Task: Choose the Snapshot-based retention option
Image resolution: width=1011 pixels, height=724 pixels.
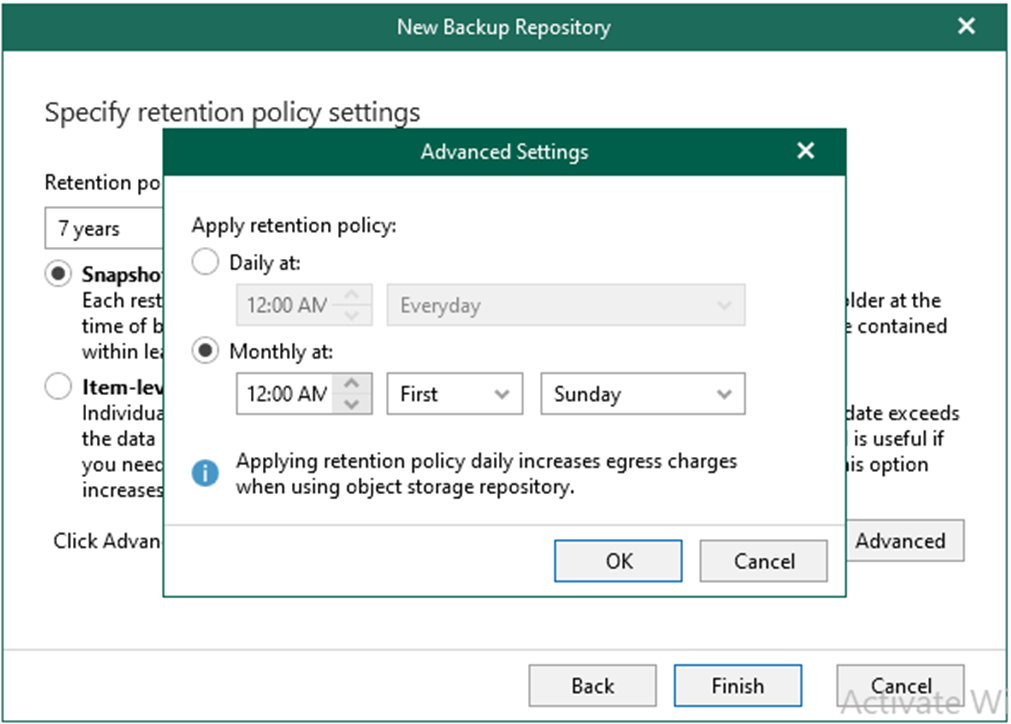Action: (x=60, y=274)
